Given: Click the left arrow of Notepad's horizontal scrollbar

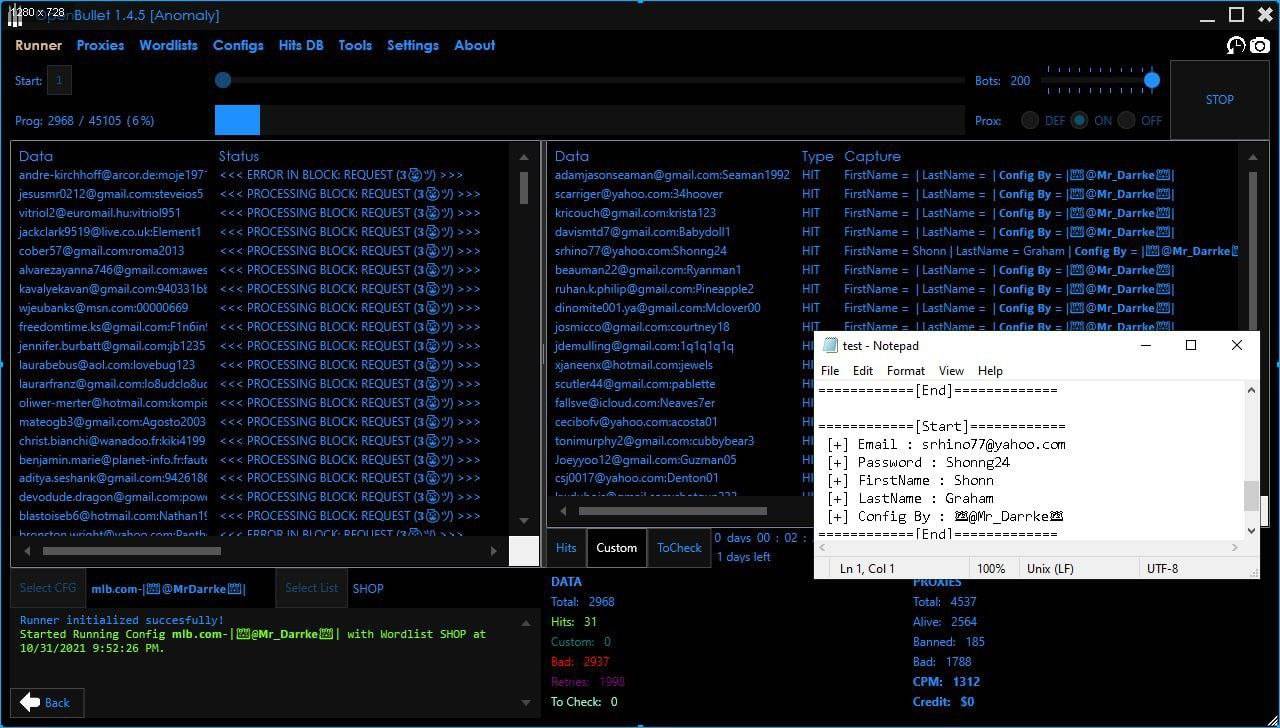Looking at the screenshot, I should [x=823, y=547].
